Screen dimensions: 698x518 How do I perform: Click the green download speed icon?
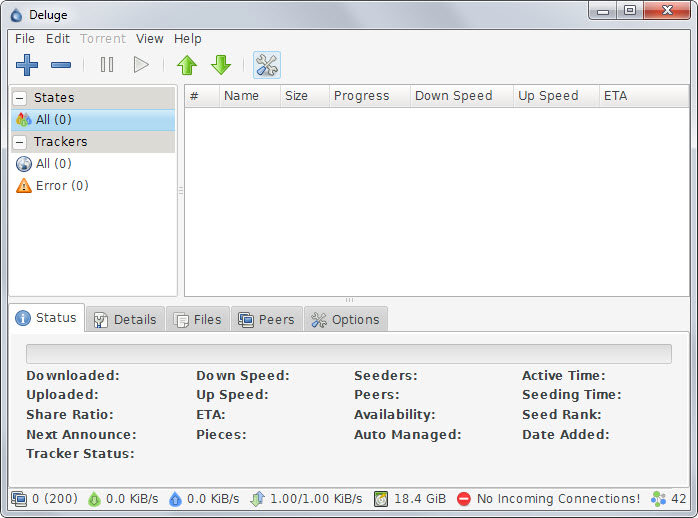tap(94, 499)
